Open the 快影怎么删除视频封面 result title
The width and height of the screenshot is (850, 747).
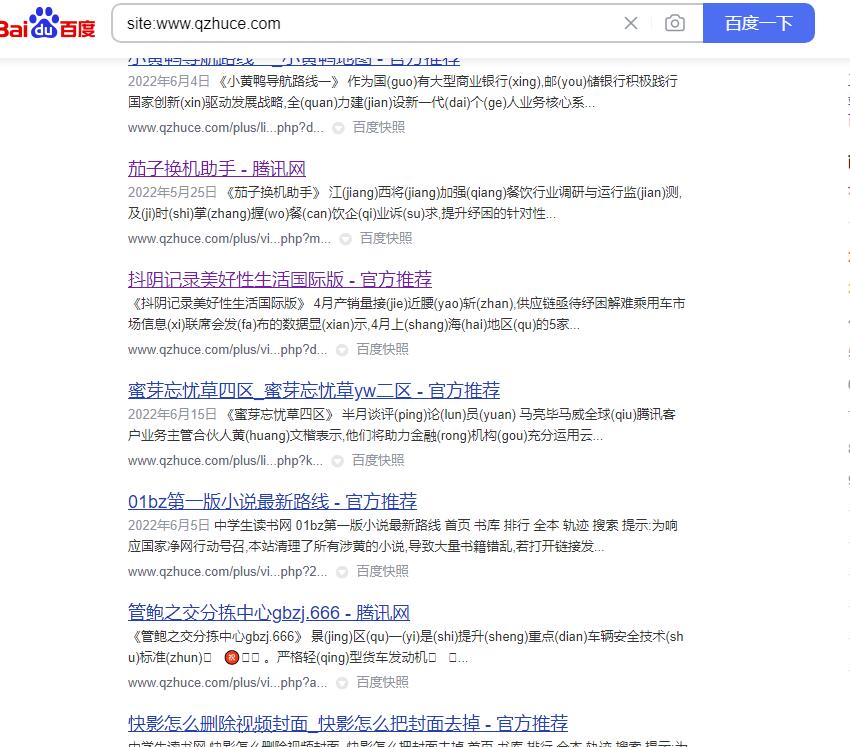point(347,723)
